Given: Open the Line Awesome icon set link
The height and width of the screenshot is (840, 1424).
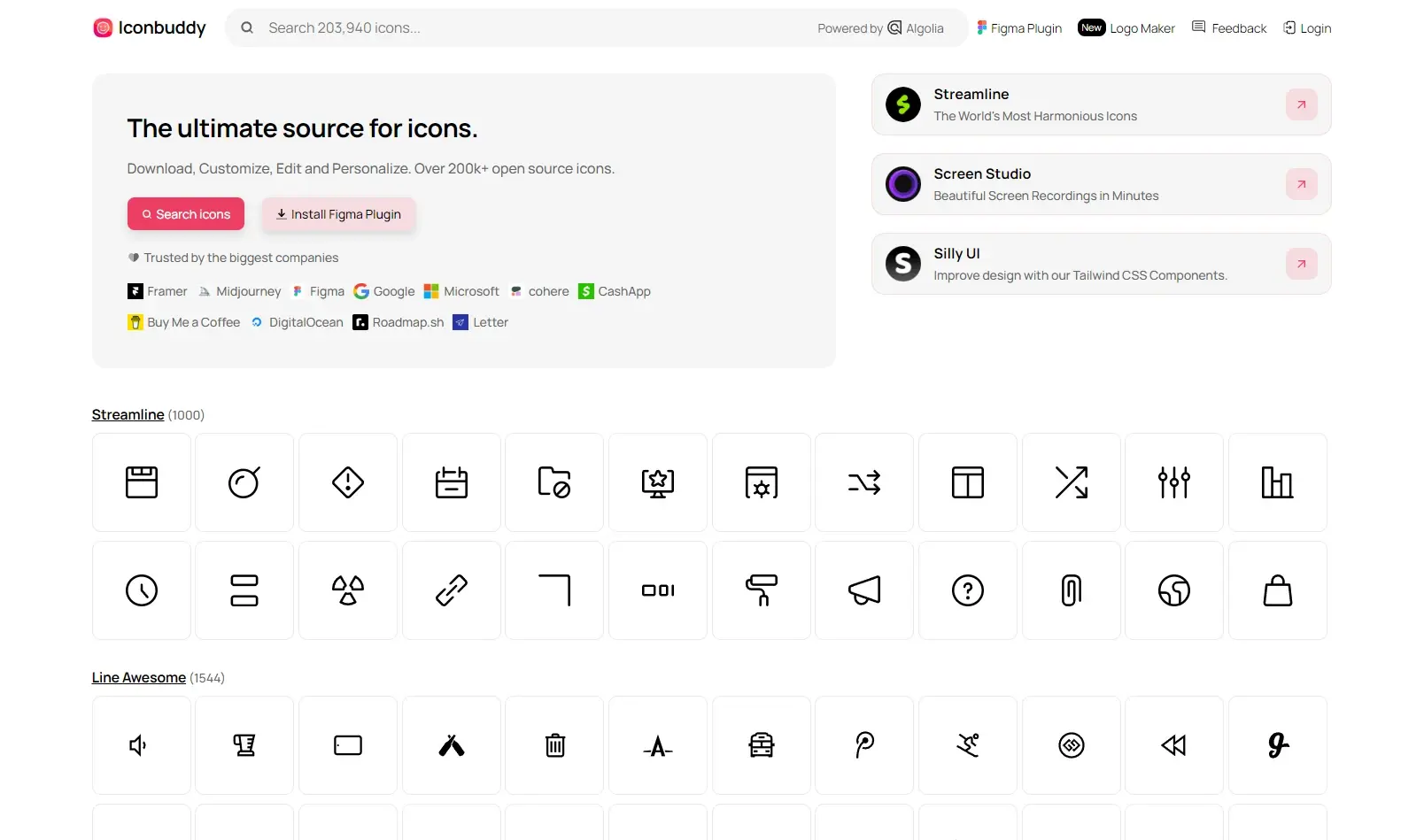Looking at the screenshot, I should pos(139,678).
